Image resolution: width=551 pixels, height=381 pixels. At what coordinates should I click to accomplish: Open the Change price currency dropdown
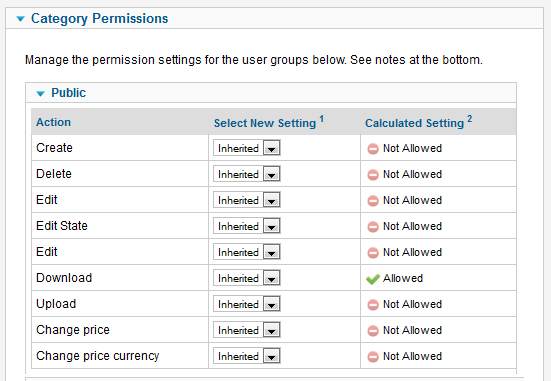coord(247,356)
